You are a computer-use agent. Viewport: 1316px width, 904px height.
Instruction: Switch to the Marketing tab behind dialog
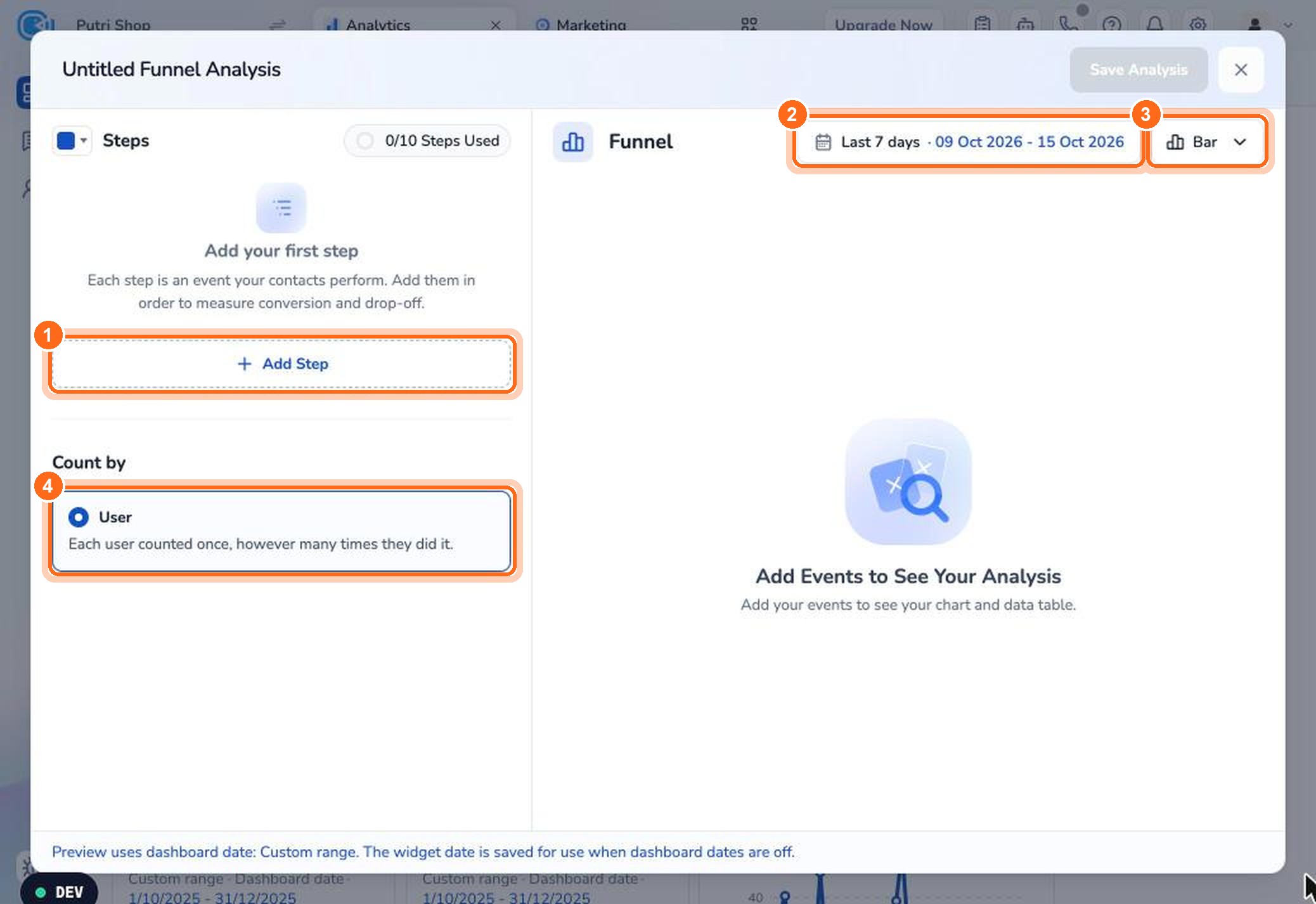pos(581,25)
